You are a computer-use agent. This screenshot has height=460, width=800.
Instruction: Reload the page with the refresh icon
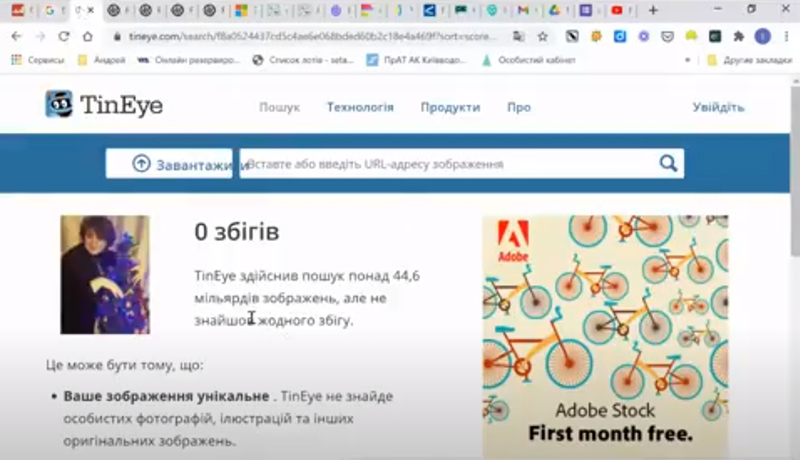[64, 36]
